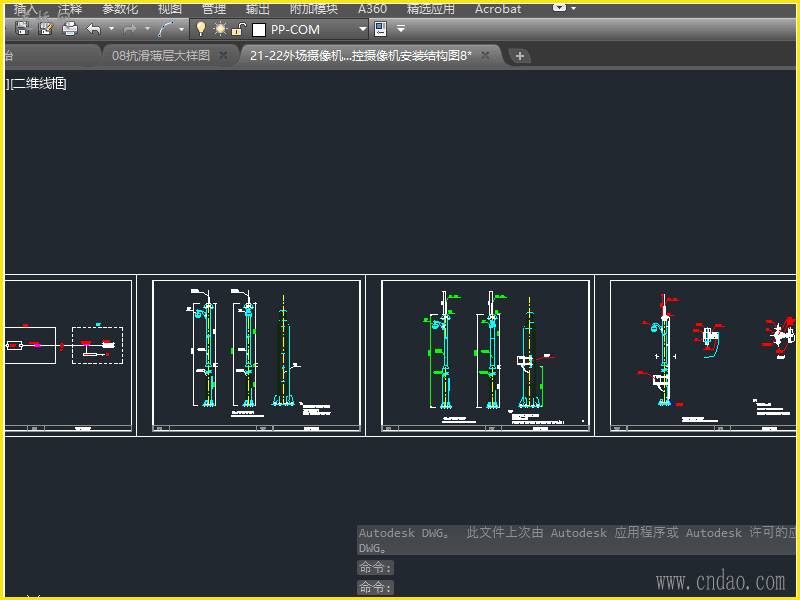Click the Autodesk DWG command history message
Image resolution: width=800 pixels, height=600 pixels.
click(577, 540)
